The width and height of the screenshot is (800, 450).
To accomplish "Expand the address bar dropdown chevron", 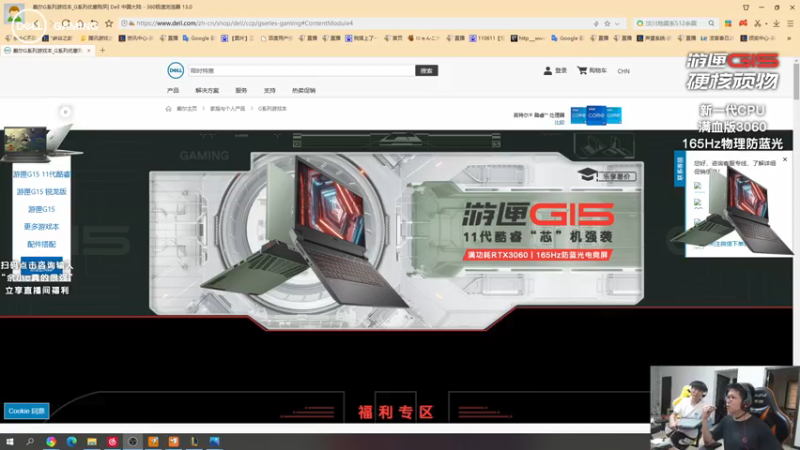I will click(617, 23).
